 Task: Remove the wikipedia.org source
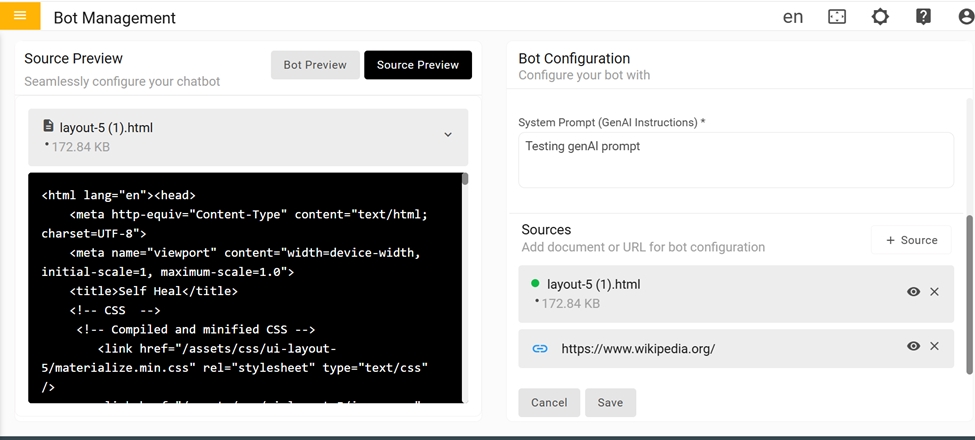coord(934,346)
